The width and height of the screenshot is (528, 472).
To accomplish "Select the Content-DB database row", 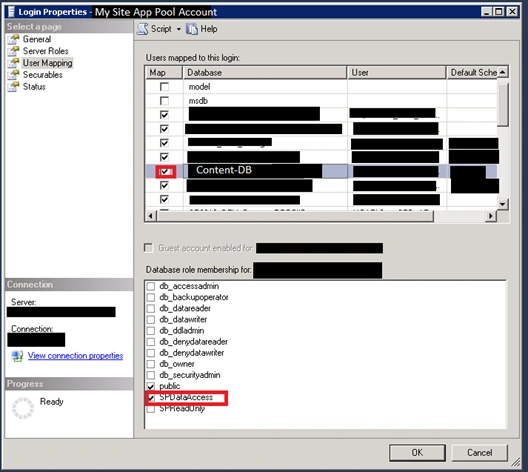I will click(321, 171).
